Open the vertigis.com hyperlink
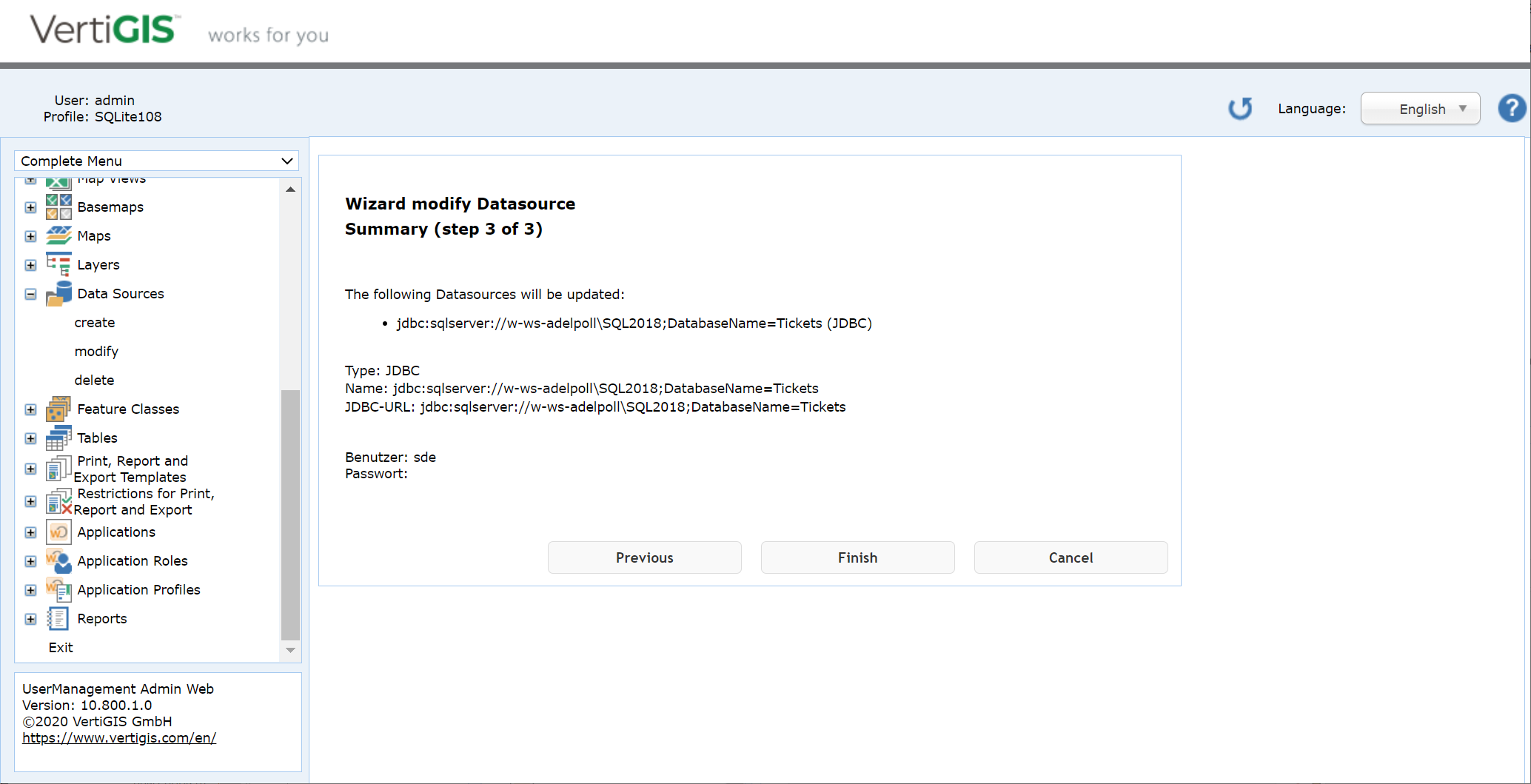 click(119, 737)
